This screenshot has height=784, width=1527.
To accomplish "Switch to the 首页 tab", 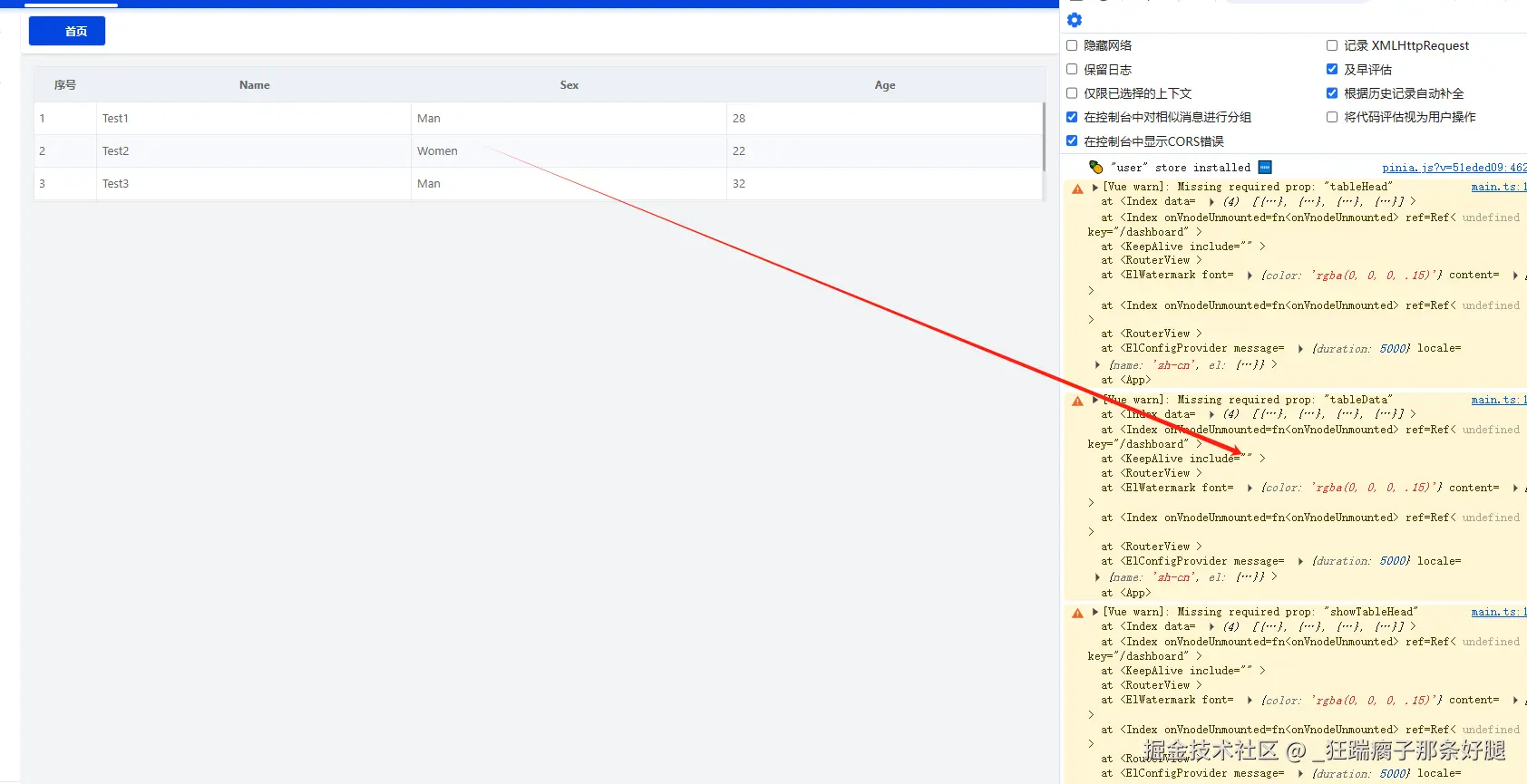I will click(67, 32).
